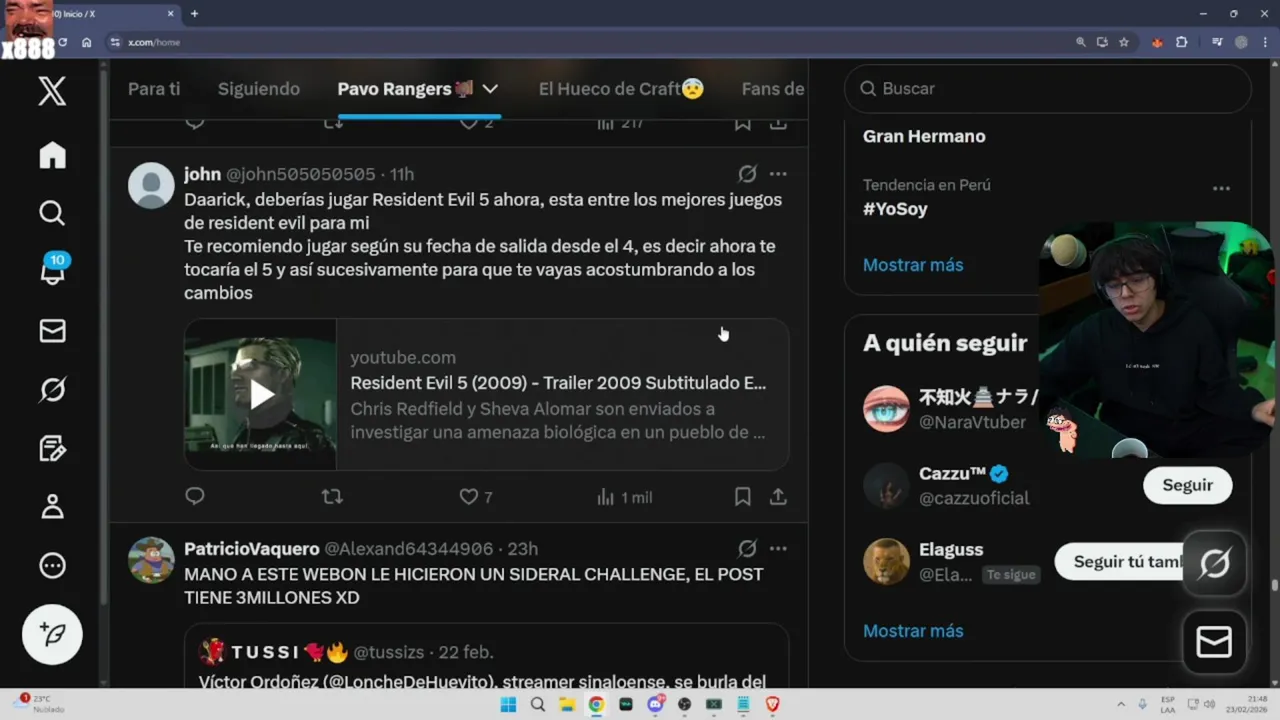This screenshot has width=1280, height=720.
Task: Go to Home via the house icon
Action: pos(52,155)
